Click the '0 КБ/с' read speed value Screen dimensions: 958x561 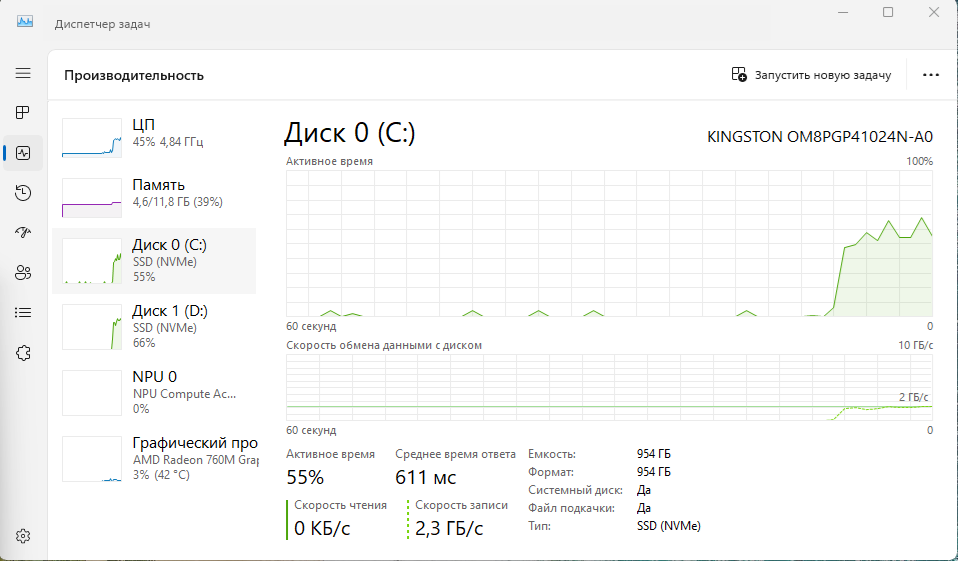click(x=322, y=528)
